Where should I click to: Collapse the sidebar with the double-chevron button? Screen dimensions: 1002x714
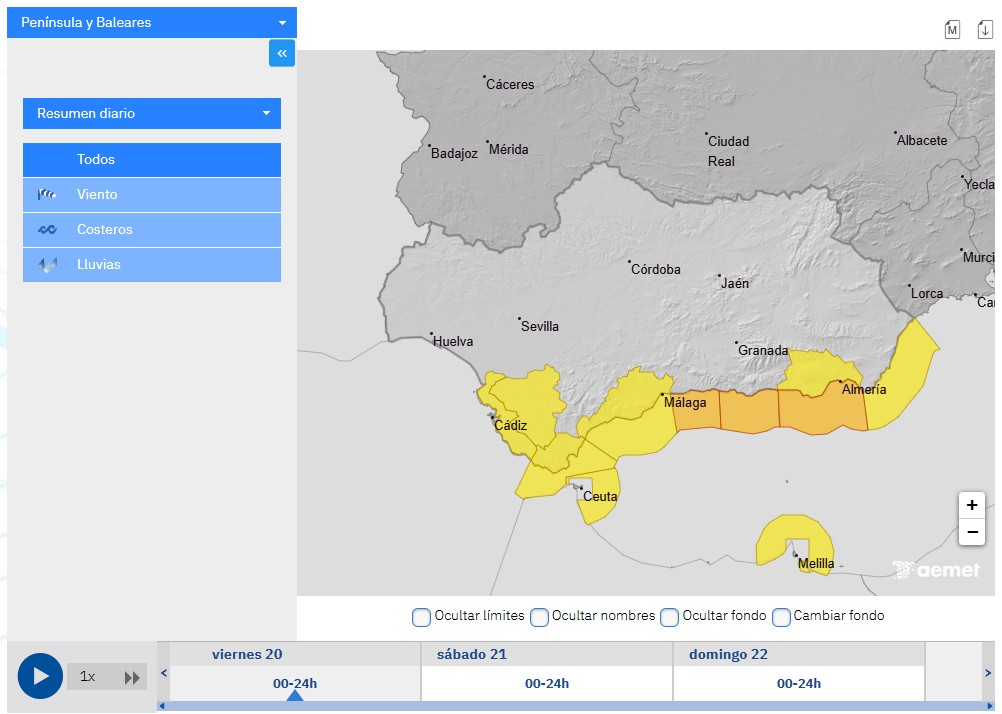click(282, 53)
